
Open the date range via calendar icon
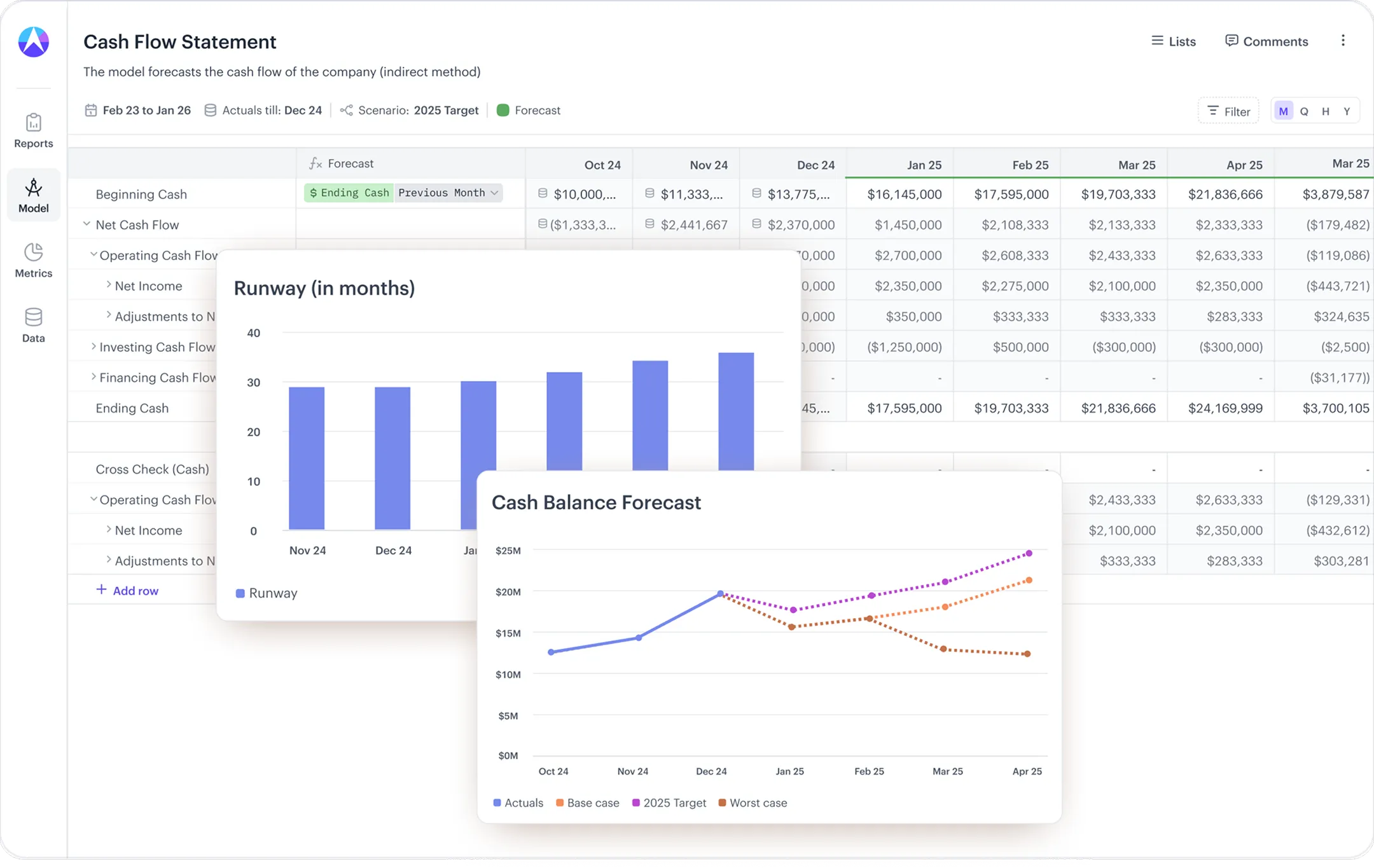[92, 109]
